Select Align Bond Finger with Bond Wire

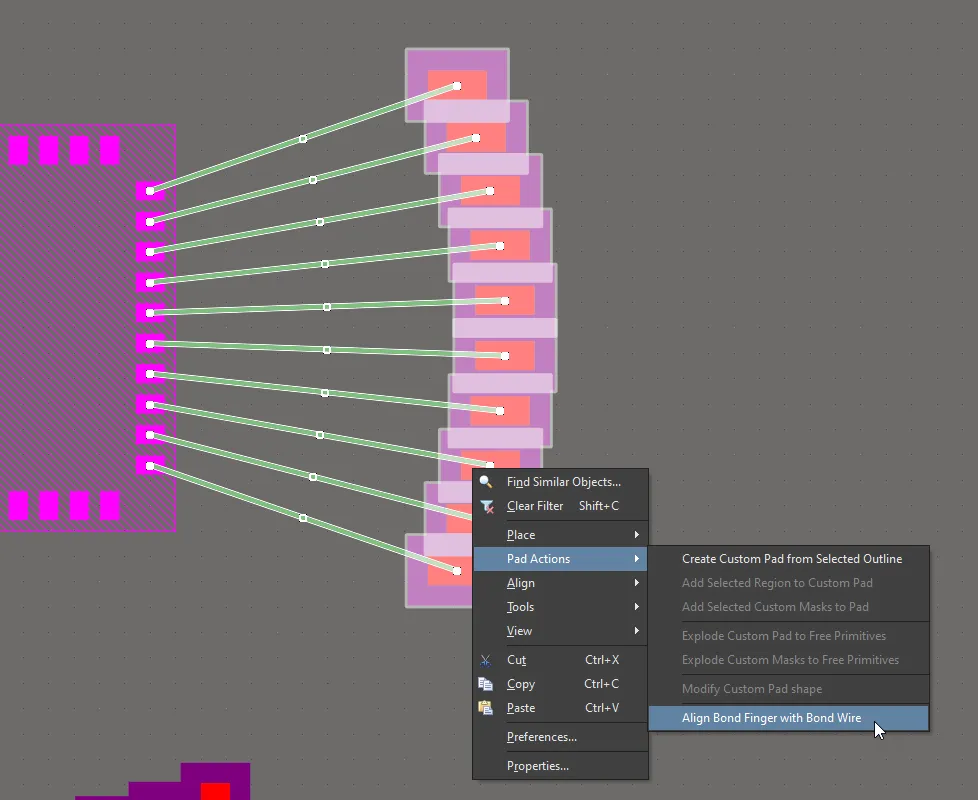point(771,717)
